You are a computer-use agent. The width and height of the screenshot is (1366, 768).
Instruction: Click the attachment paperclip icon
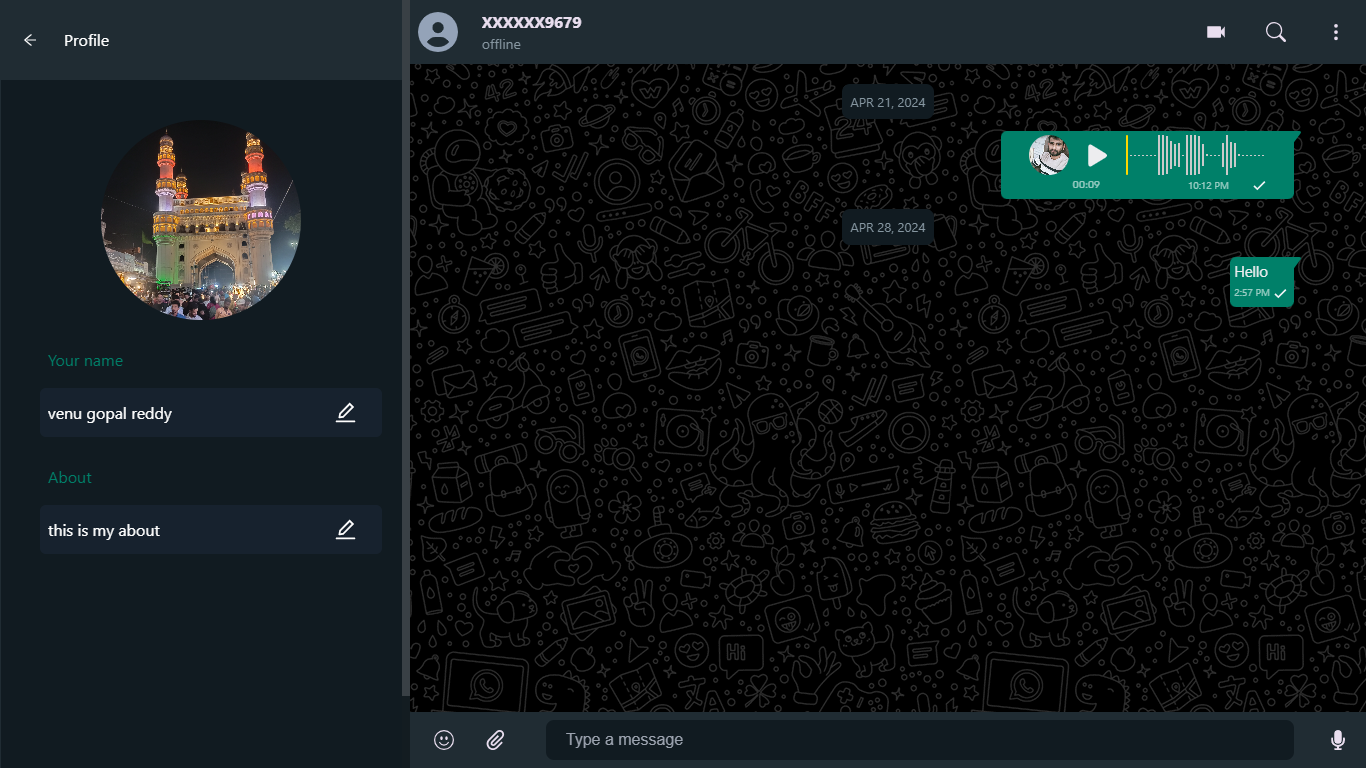tap(495, 739)
